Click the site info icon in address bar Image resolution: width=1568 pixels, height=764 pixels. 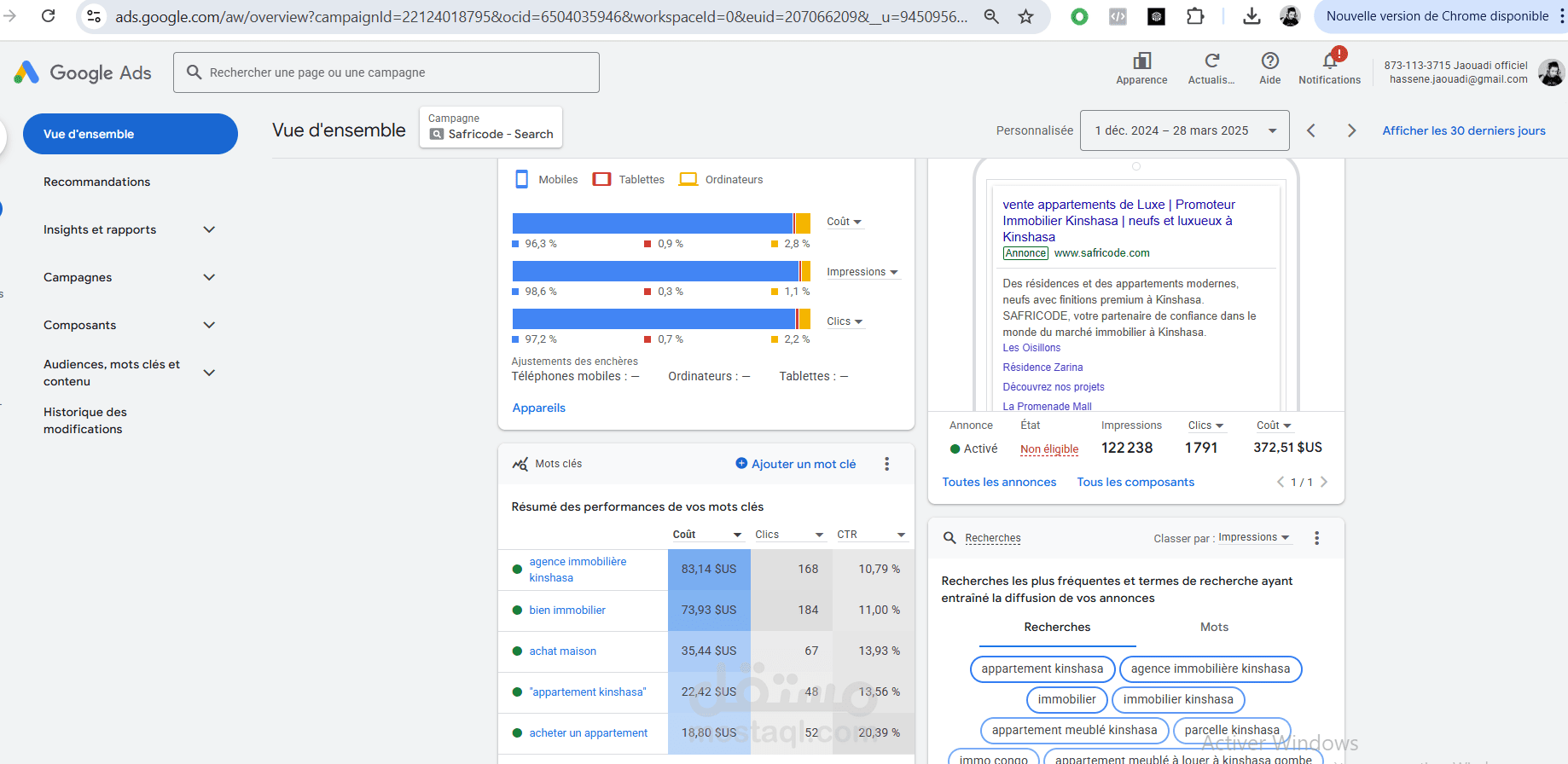pos(94,16)
